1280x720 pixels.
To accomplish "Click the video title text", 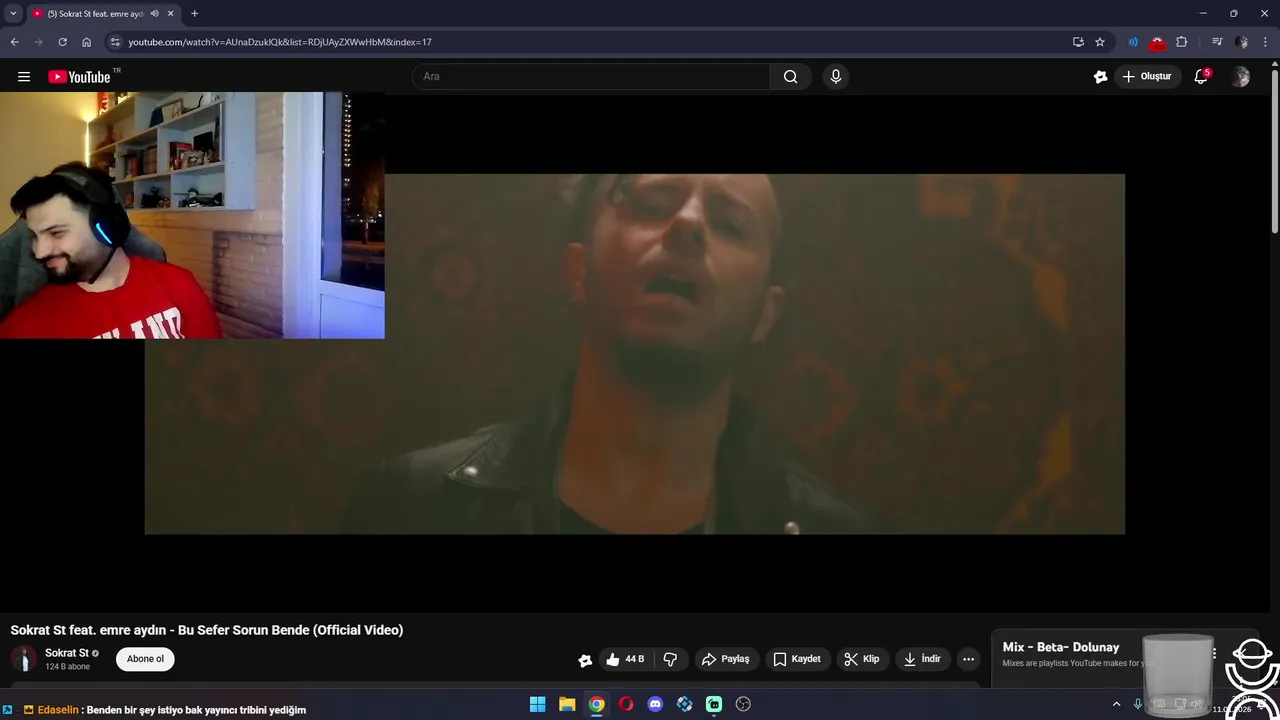I will (x=207, y=630).
